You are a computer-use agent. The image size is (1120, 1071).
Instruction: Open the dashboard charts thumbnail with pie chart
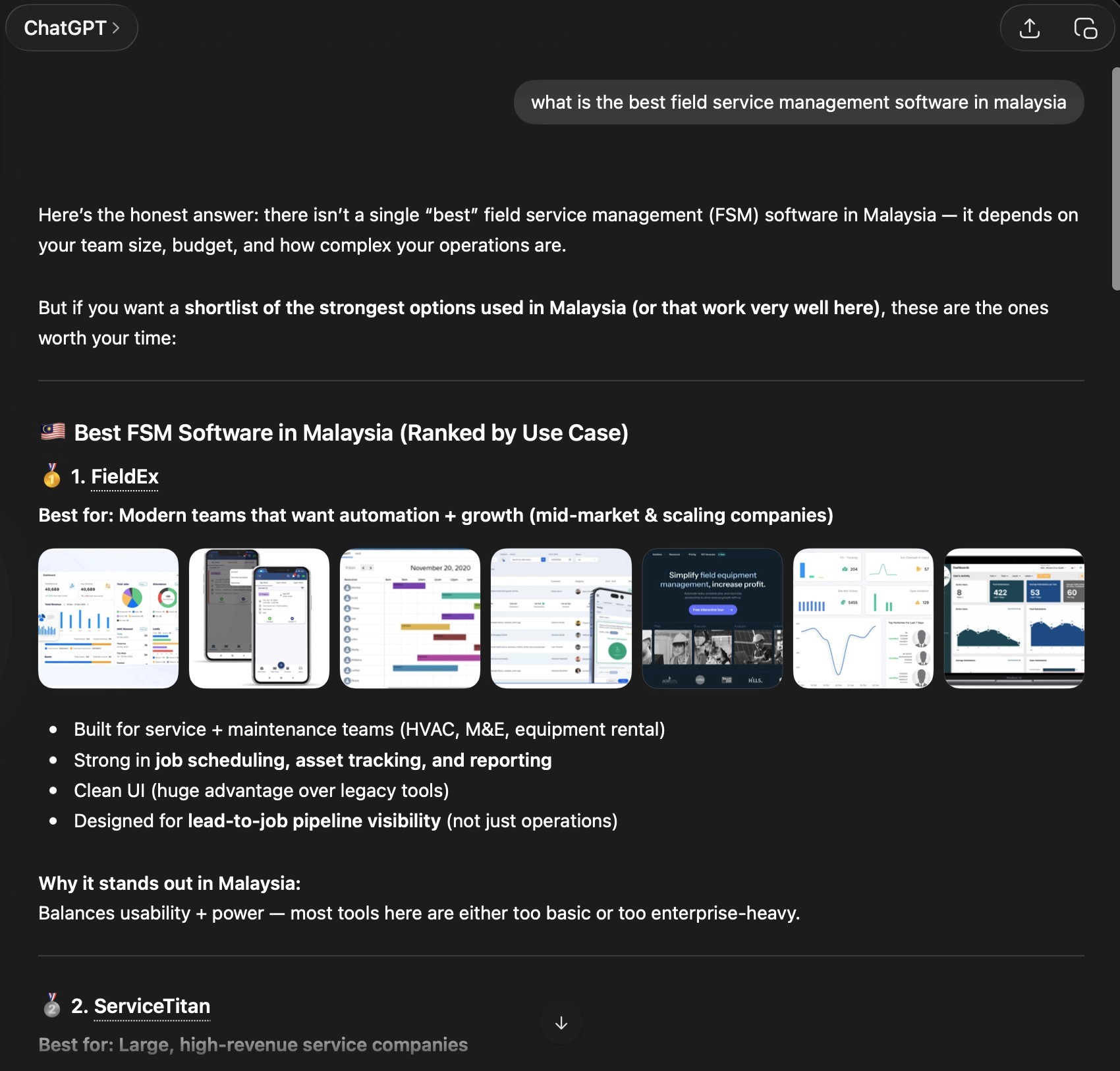click(108, 618)
